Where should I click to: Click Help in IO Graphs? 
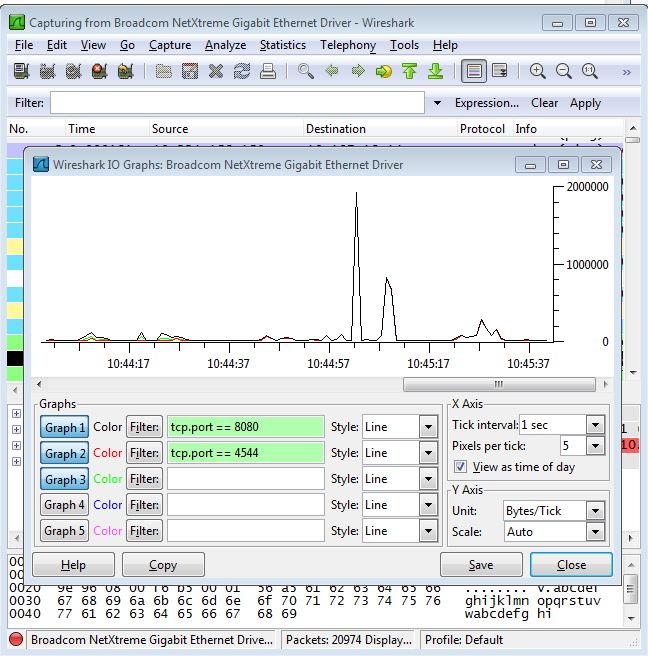click(73, 565)
